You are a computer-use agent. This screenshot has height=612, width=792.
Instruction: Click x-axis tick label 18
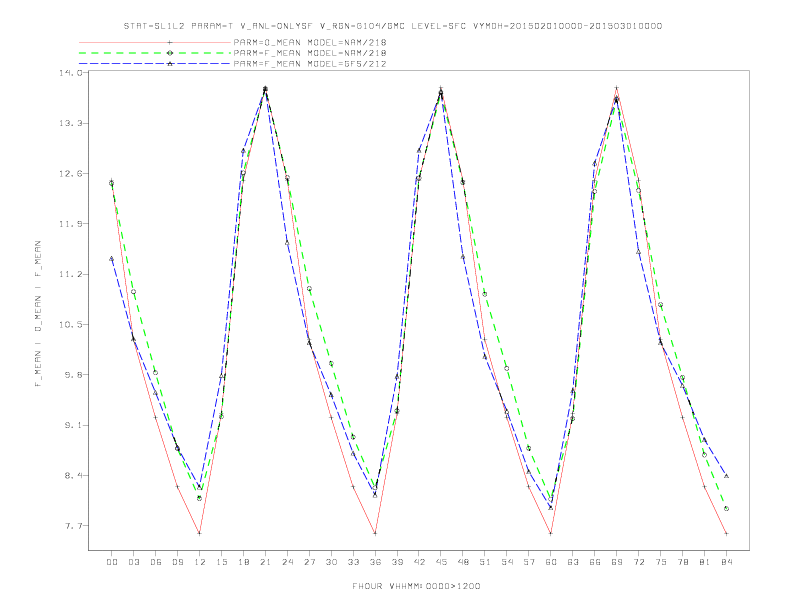pos(243,562)
